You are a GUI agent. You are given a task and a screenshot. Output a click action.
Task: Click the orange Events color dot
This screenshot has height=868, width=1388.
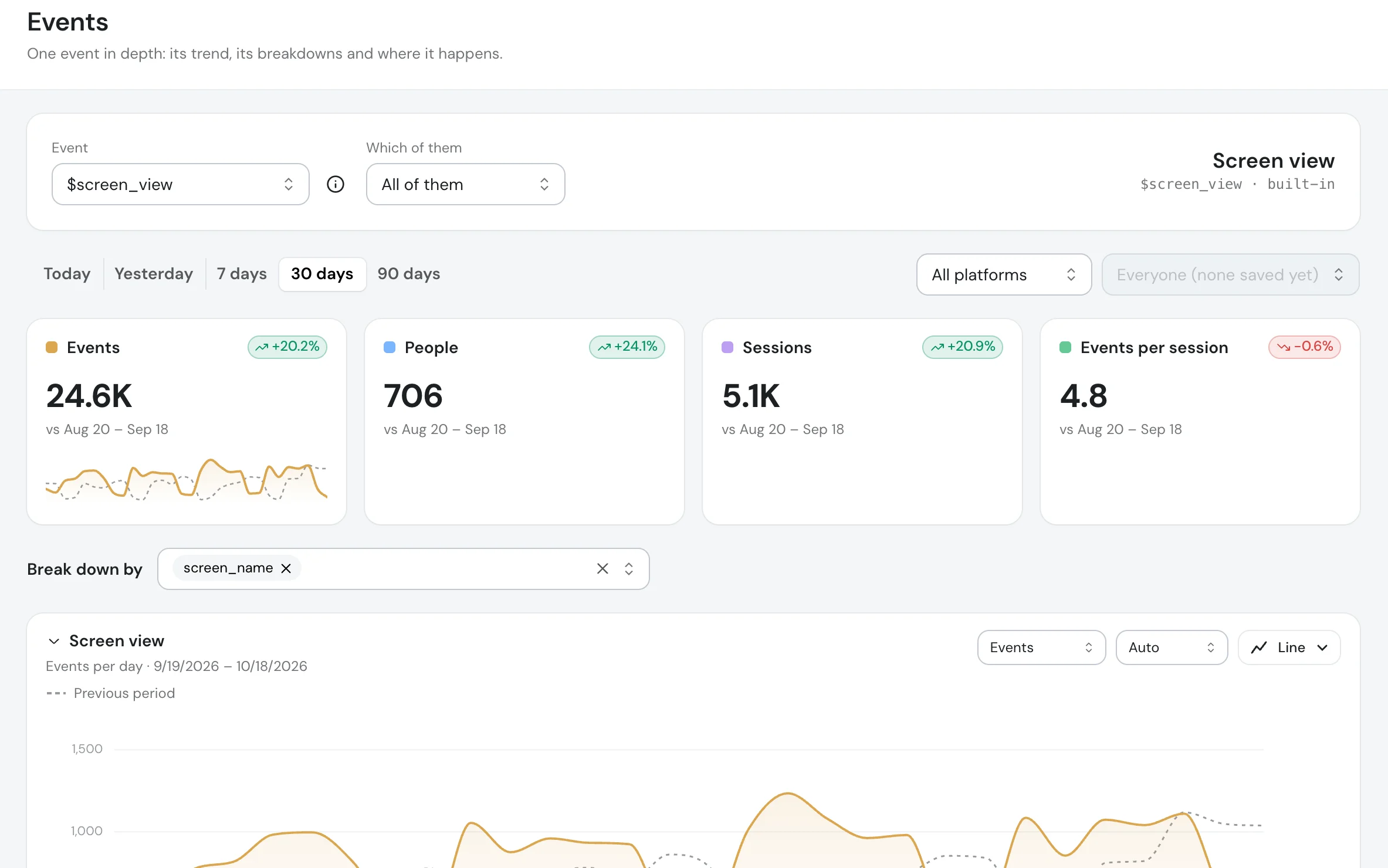tap(52, 347)
